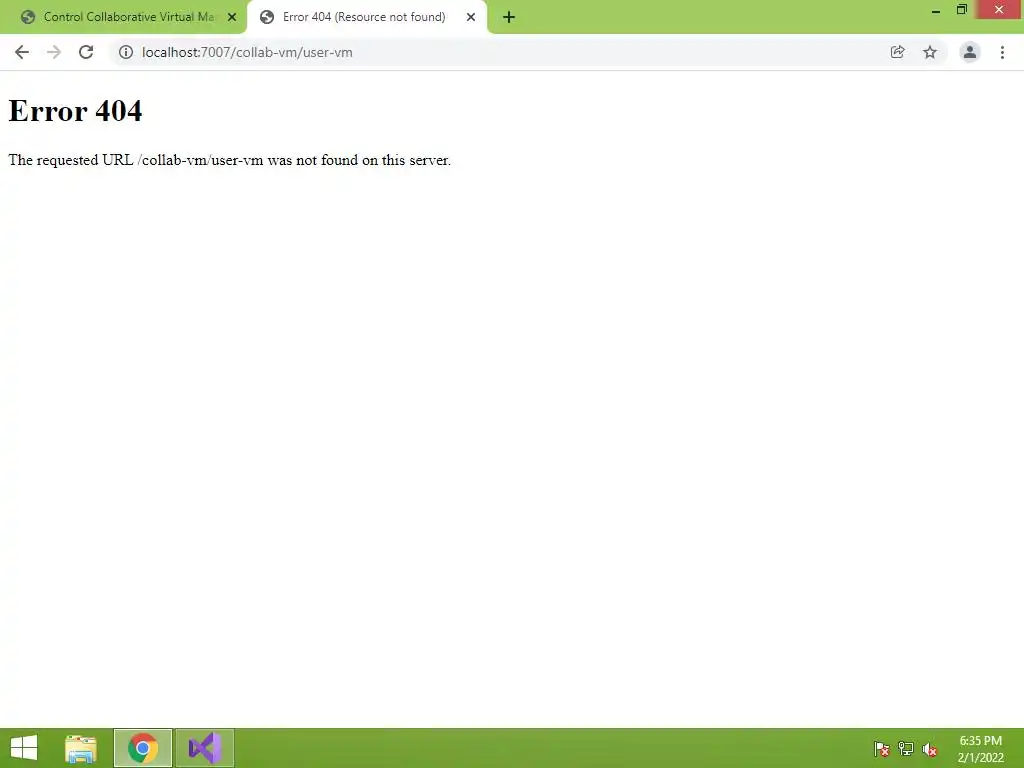Open the Chrome three-dot menu
The image size is (1024, 768).
click(1002, 52)
